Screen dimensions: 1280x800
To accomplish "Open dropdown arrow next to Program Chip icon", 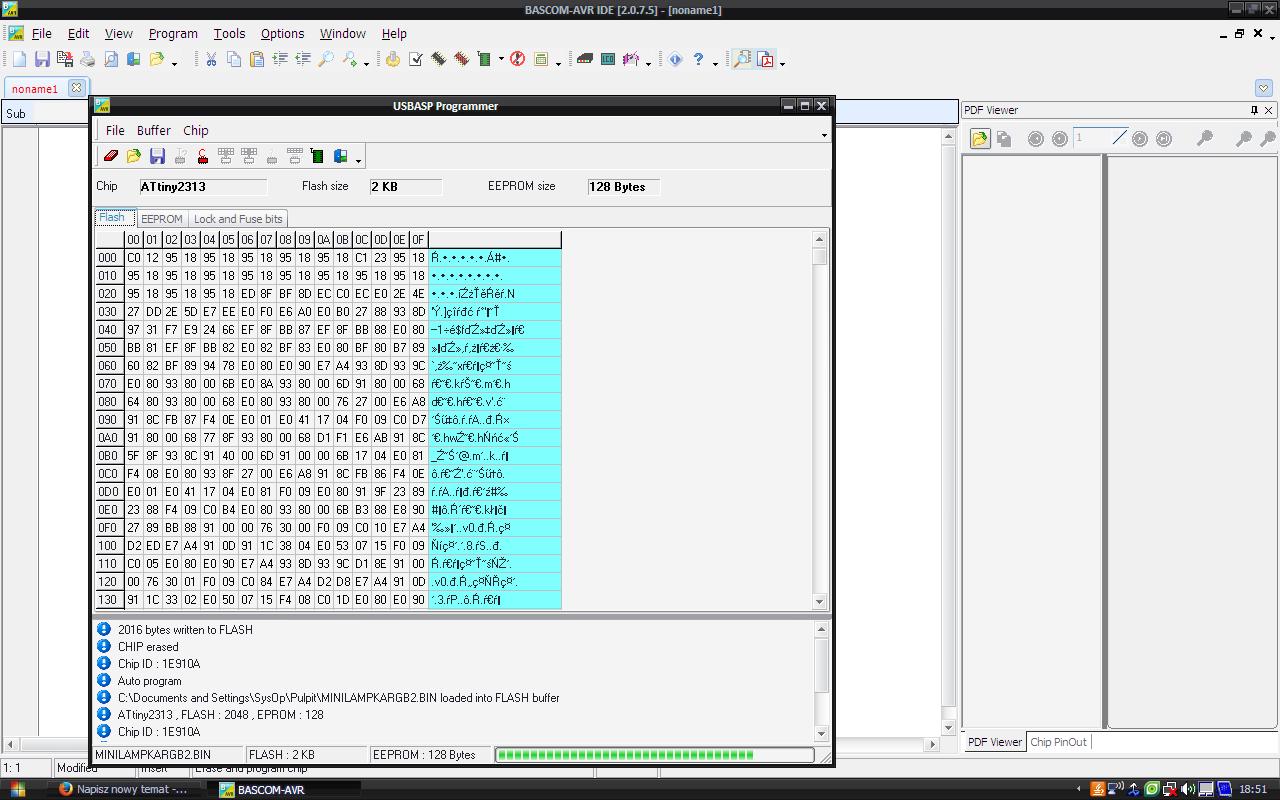I will pos(500,60).
